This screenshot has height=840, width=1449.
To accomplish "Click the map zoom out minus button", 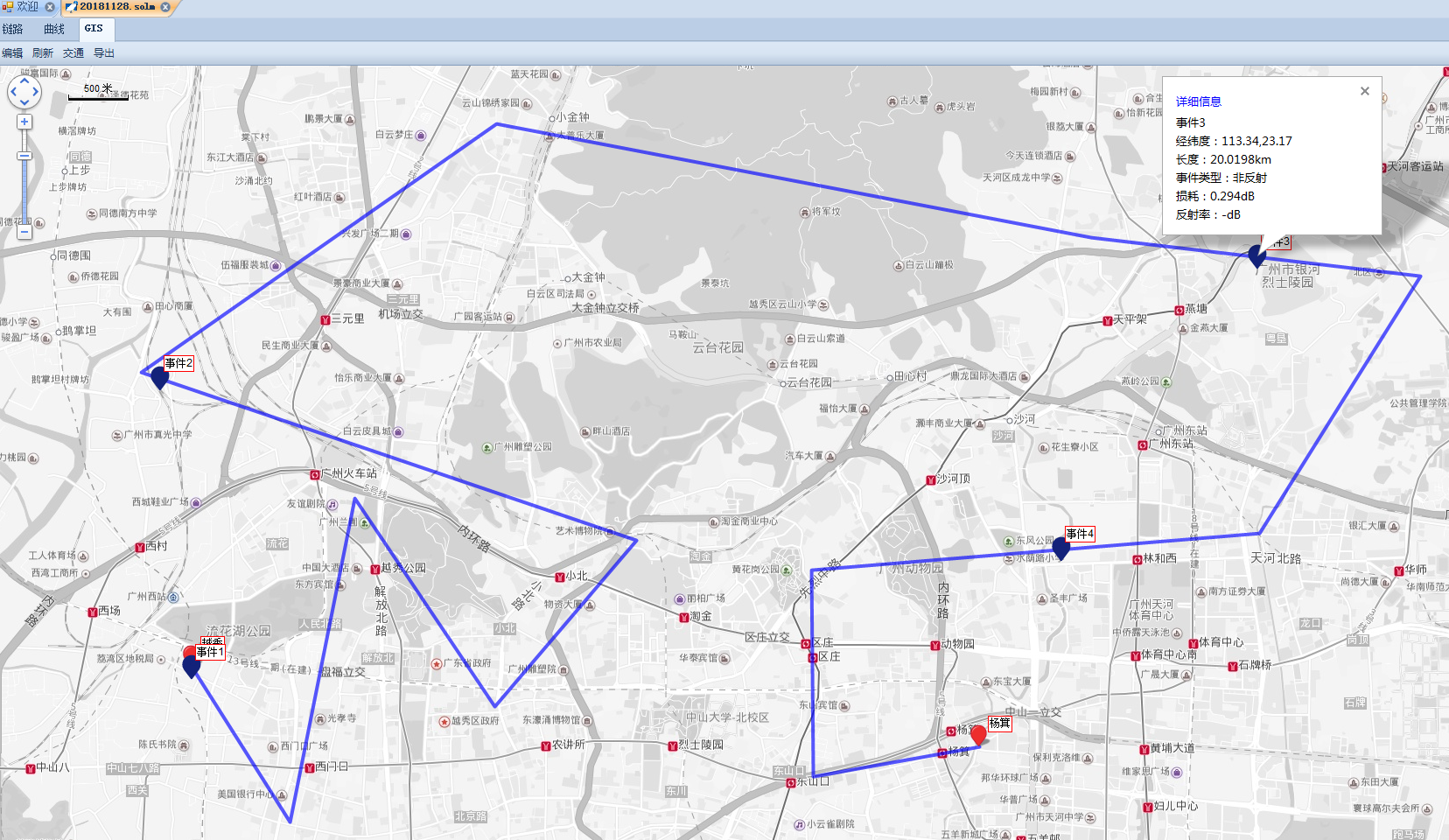I will (x=24, y=232).
